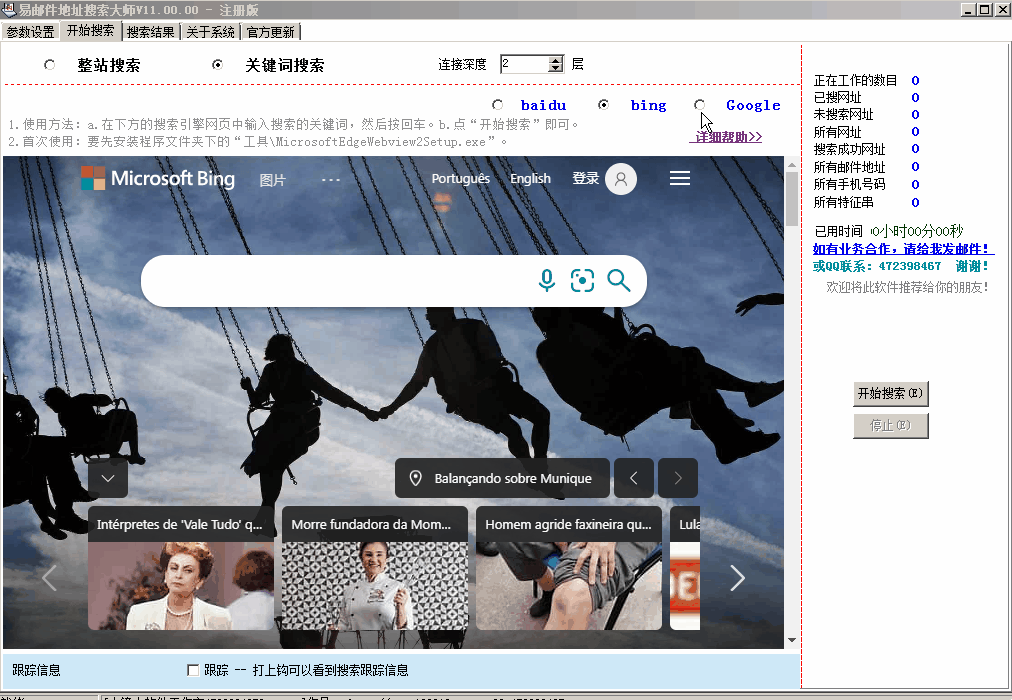Click previous image arrow beside Balançando caption
Image resolution: width=1012 pixels, height=700 pixels.
pyautogui.click(x=633, y=478)
